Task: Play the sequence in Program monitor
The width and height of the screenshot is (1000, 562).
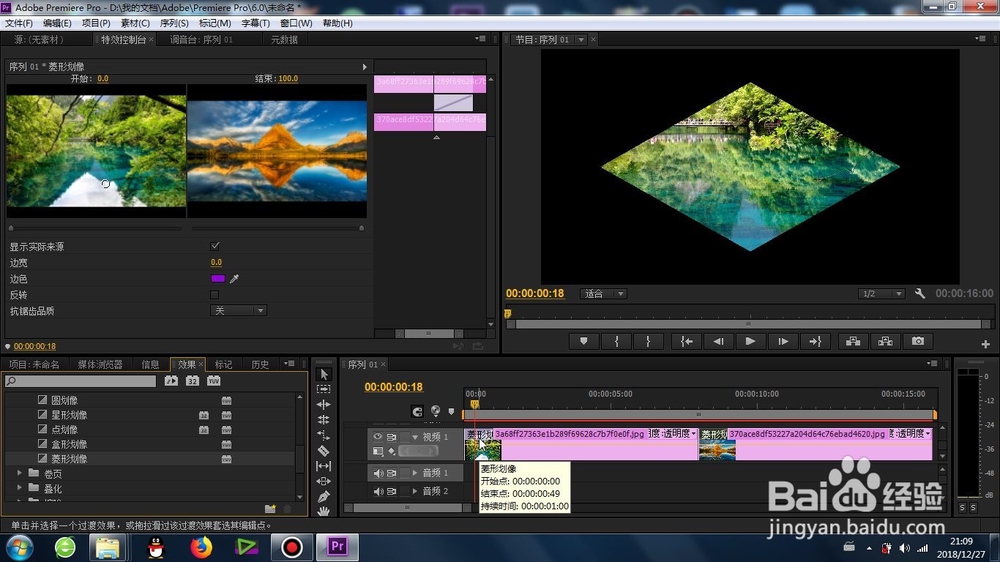Action: (750, 341)
